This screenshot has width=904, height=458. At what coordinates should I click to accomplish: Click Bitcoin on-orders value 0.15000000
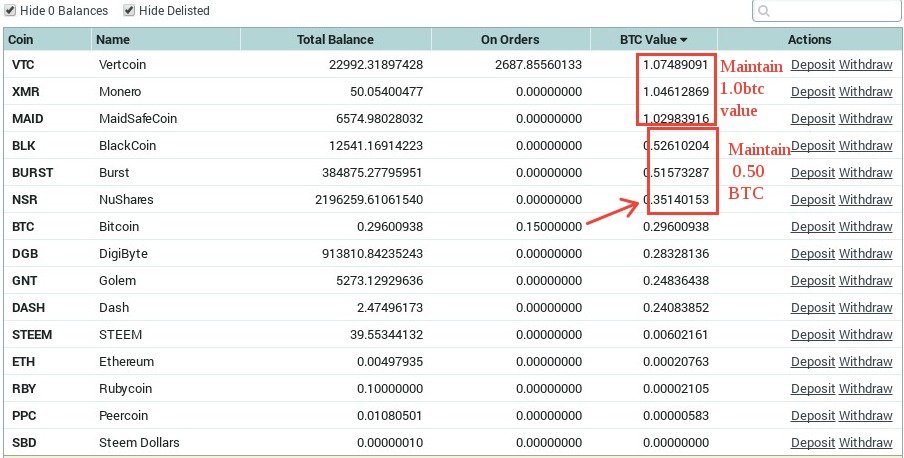[x=549, y=227]
